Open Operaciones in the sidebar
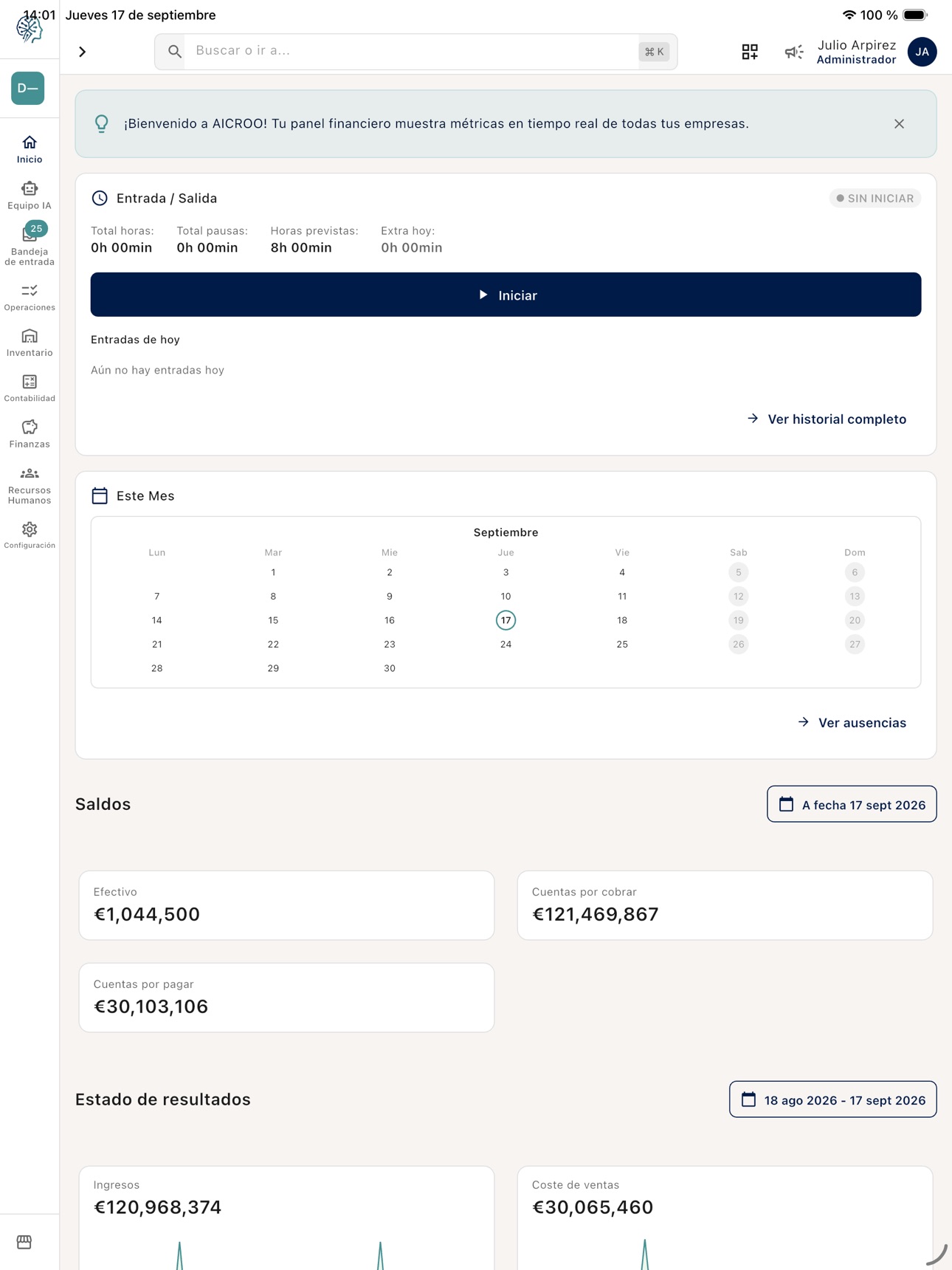 [30, 298]
